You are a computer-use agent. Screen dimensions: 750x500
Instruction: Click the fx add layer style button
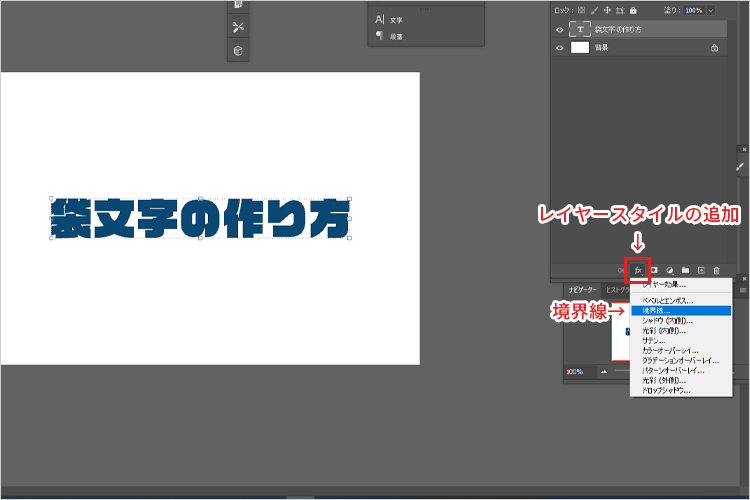click(638, 271)
